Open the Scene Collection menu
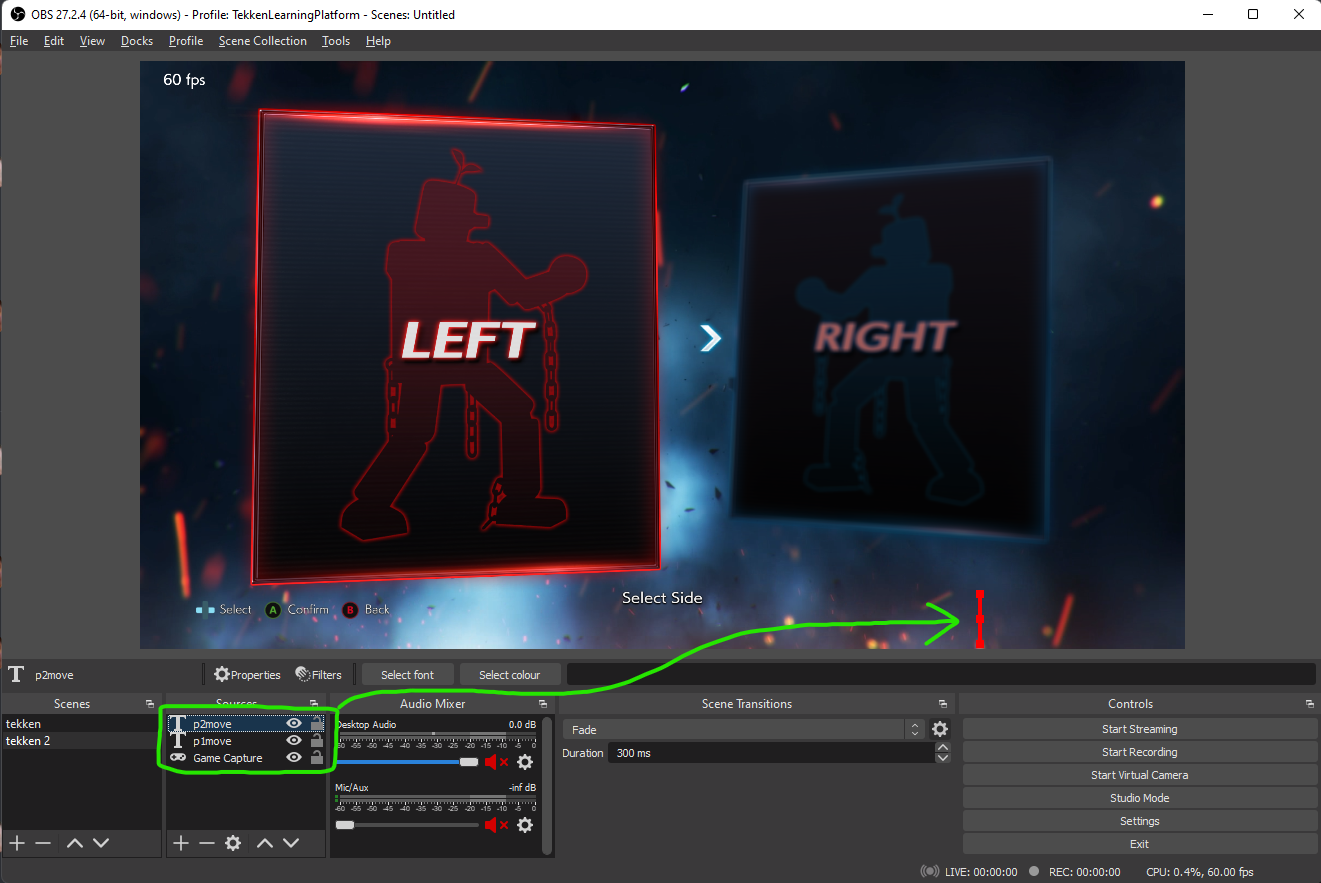The height and width of the screenshot is (883, 1321). [263, 41]
